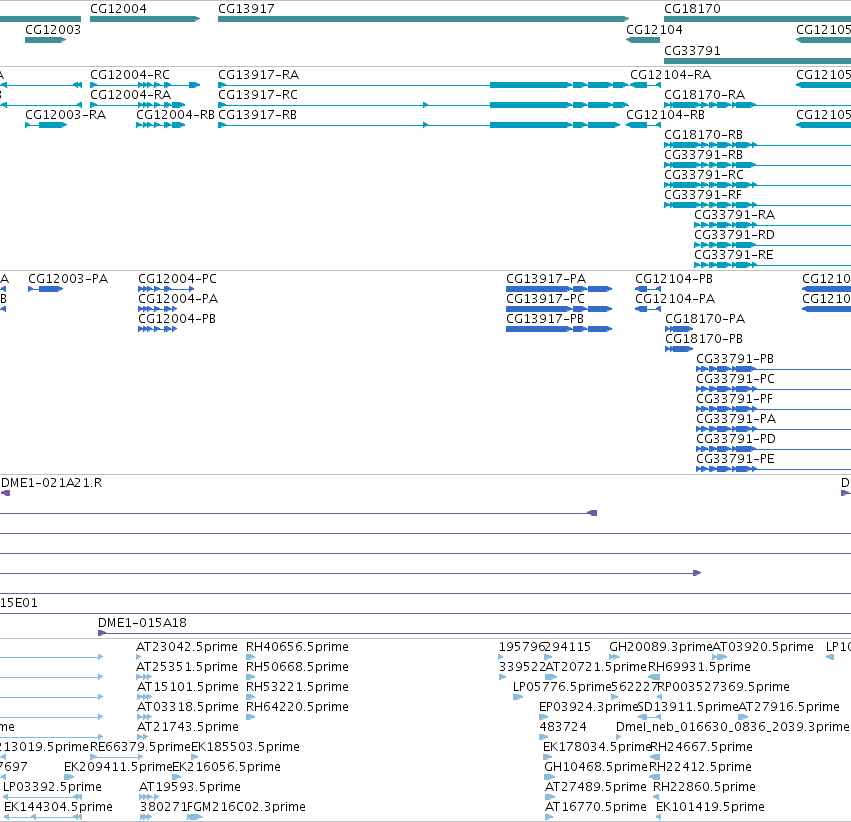851x822 pixels.
Task: Click the CG18170-RA transcript label
Action: 704,94
